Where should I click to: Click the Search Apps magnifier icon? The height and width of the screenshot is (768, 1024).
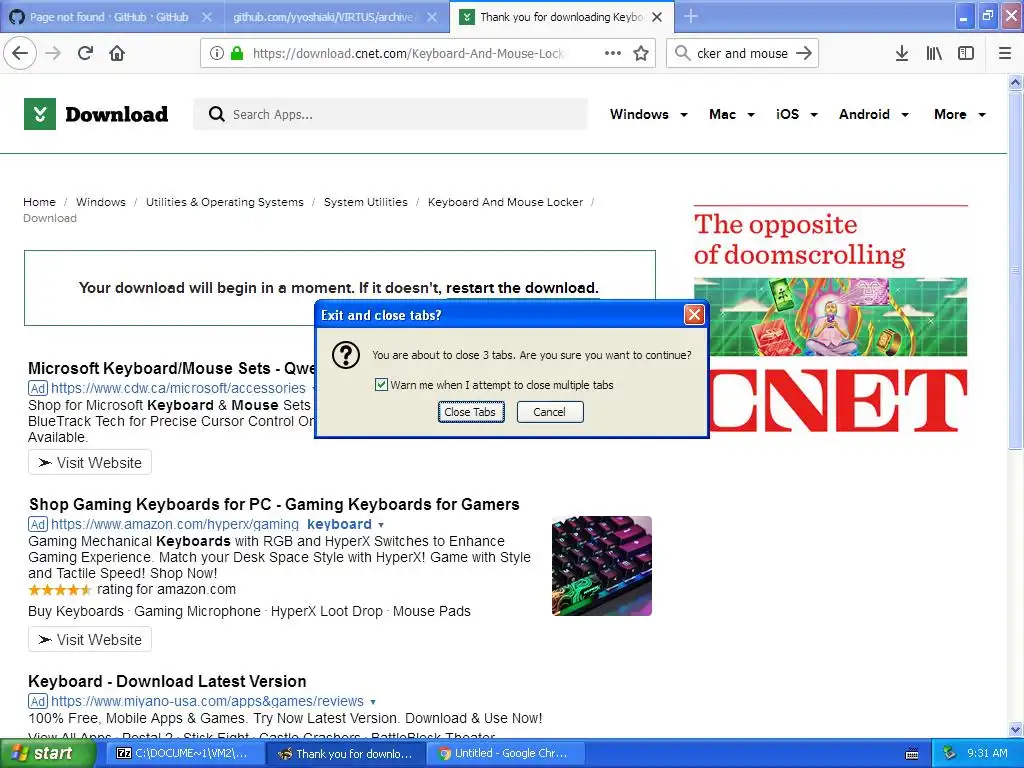tap(216, 114)
